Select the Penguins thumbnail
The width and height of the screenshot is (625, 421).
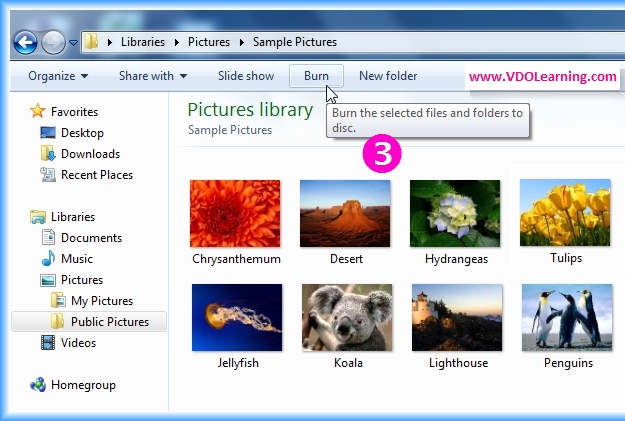pyautogui.click(x=567, y=317)
